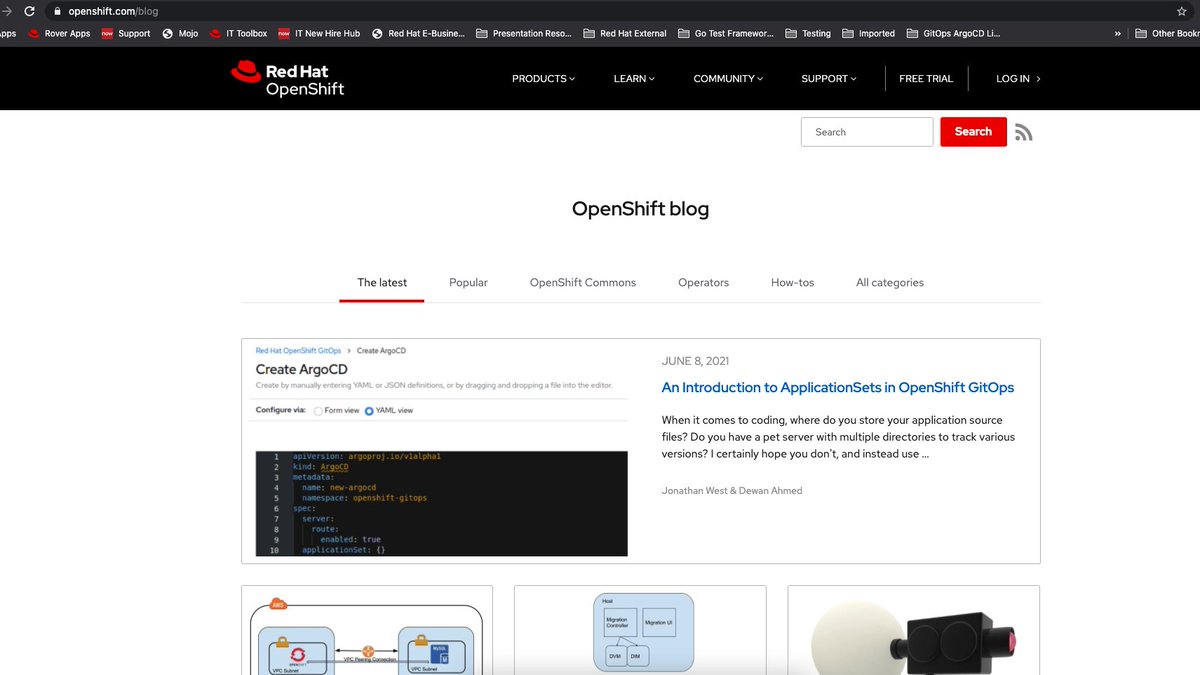Open the Mojo bookmark
Image resolution: width=1200 pixels, height=675 pixels.
(180, 33)
